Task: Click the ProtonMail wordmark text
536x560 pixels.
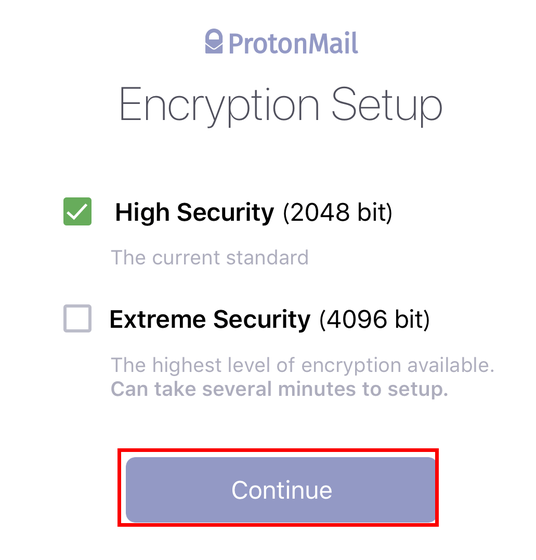Action: [293, 44]
